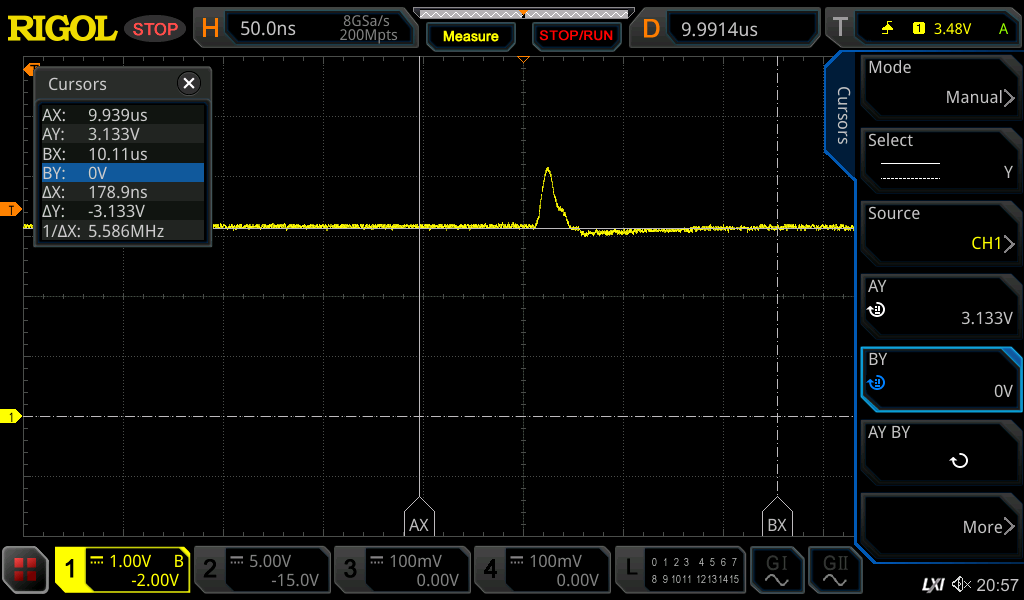Click the RIGOL logo
This screenshot has height=600, width=1024.
(x=62, y=29)
